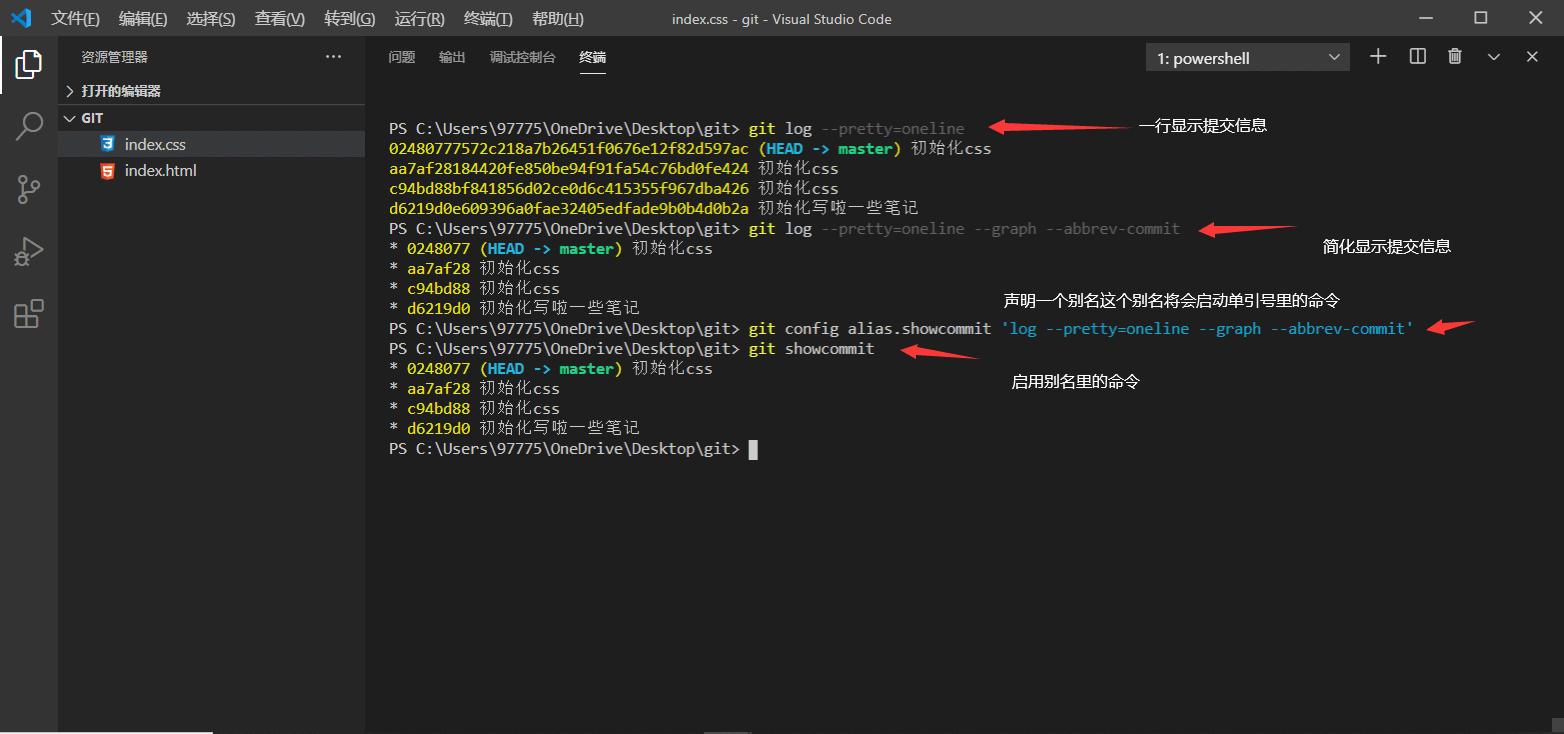Kill terminal with trash icon
The height and width of the screenshot is (734, 1564).
[1455, 57]
